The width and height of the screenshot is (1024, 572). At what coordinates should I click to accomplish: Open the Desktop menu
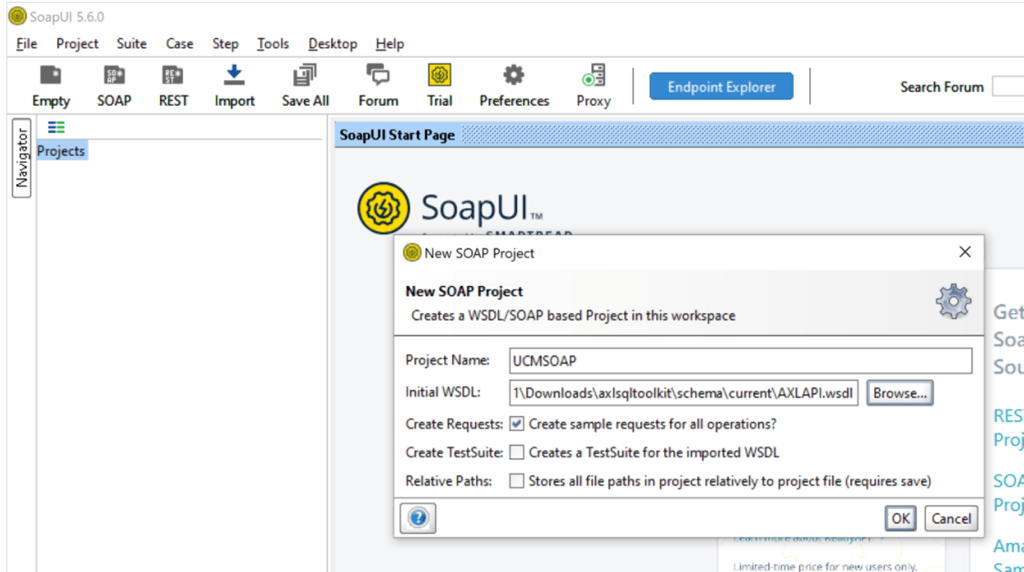pos(332,44)
